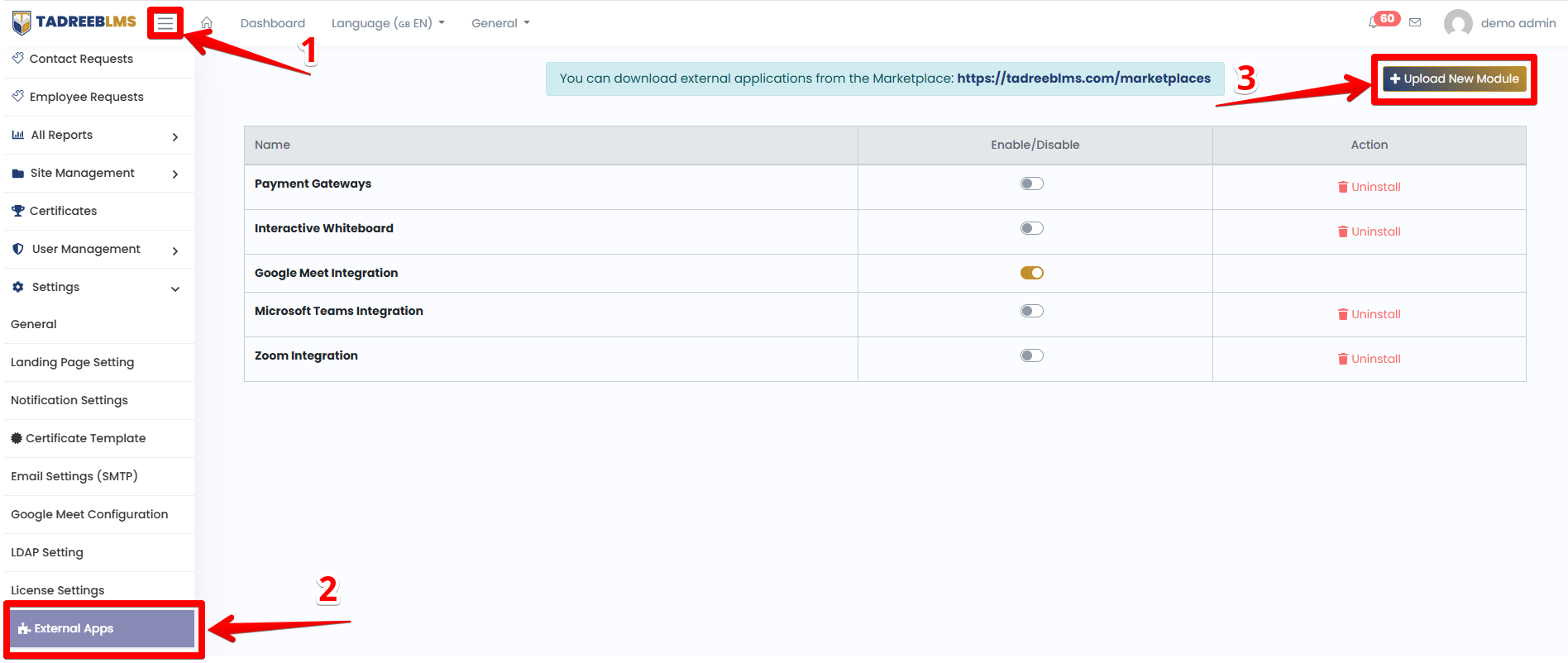
Task: Expand Site Management chevron
Action: [x=175, y=174]
